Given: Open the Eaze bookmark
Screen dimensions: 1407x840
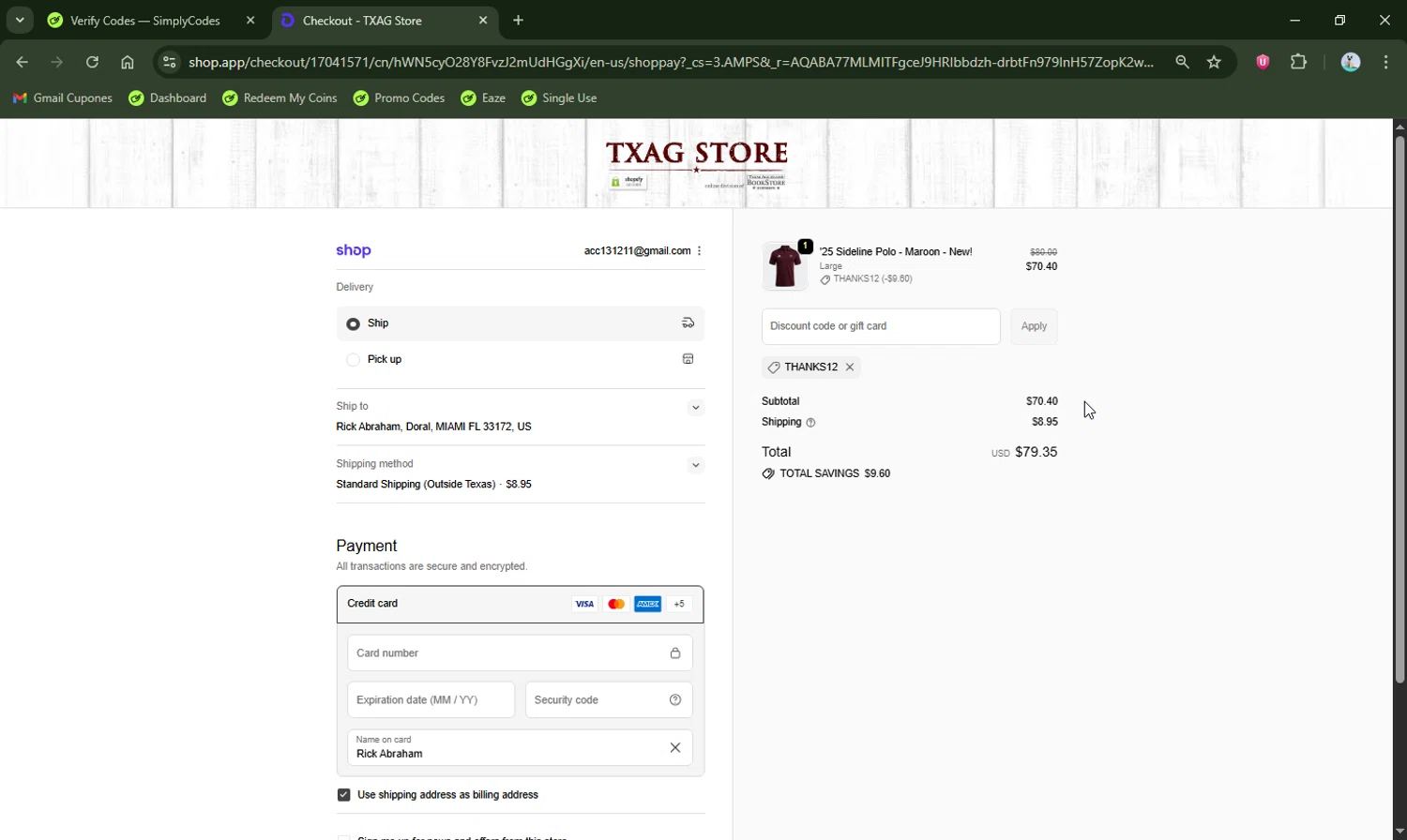Looking at the screenshot, I should coord(483,97).
